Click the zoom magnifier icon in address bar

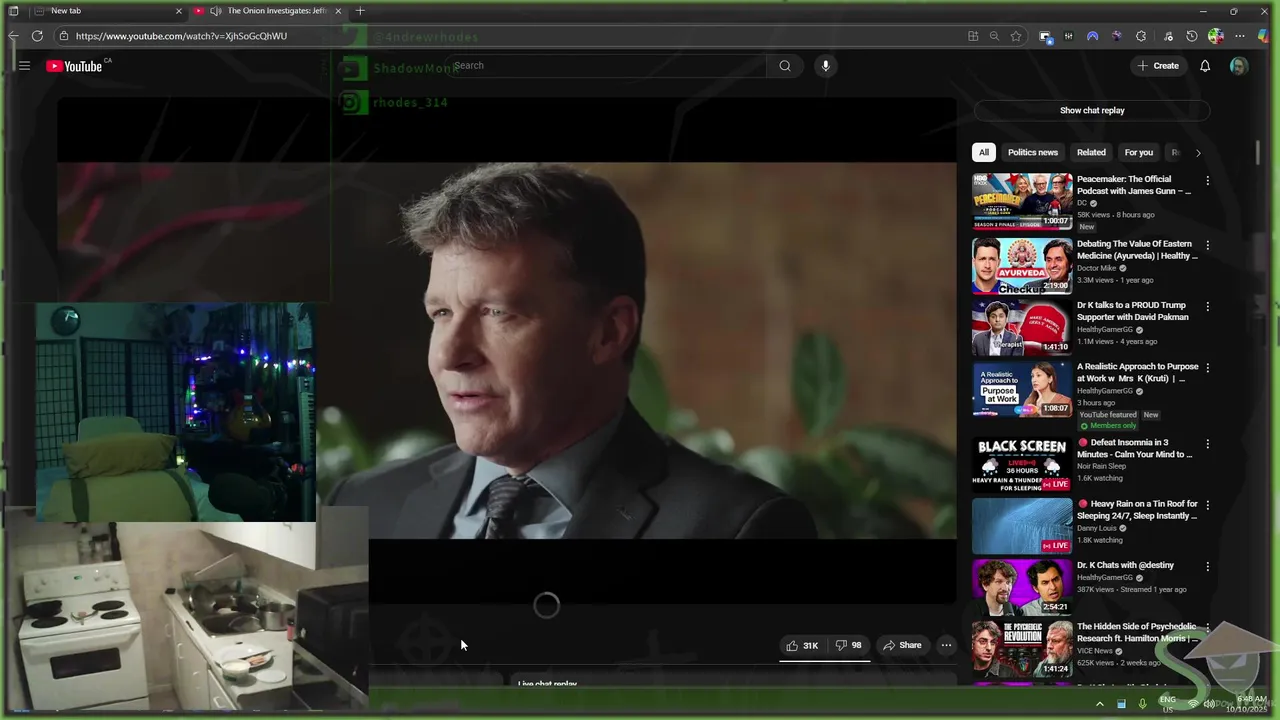994,36
